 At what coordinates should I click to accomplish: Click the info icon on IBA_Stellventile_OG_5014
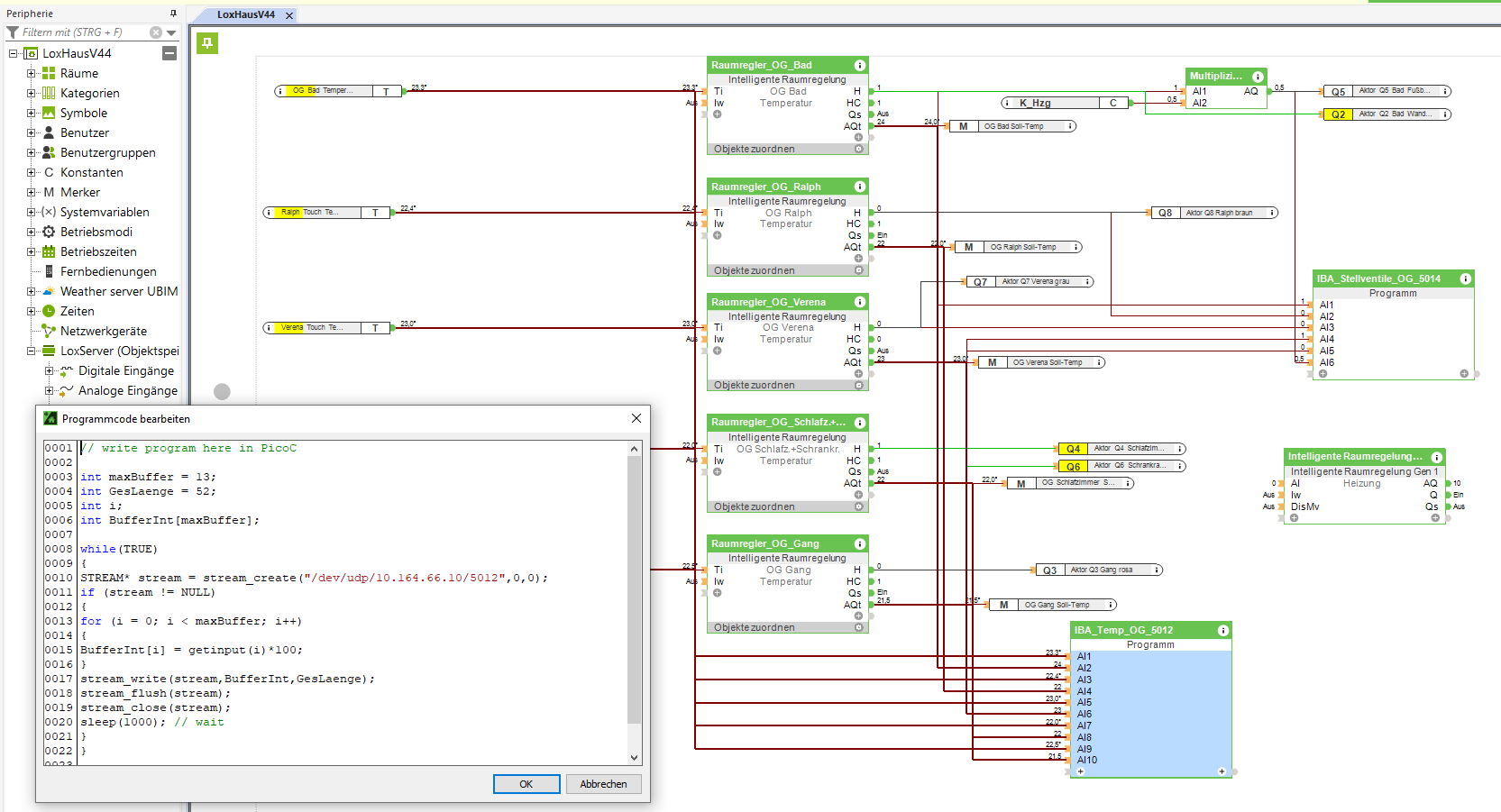coord(1465,279)
